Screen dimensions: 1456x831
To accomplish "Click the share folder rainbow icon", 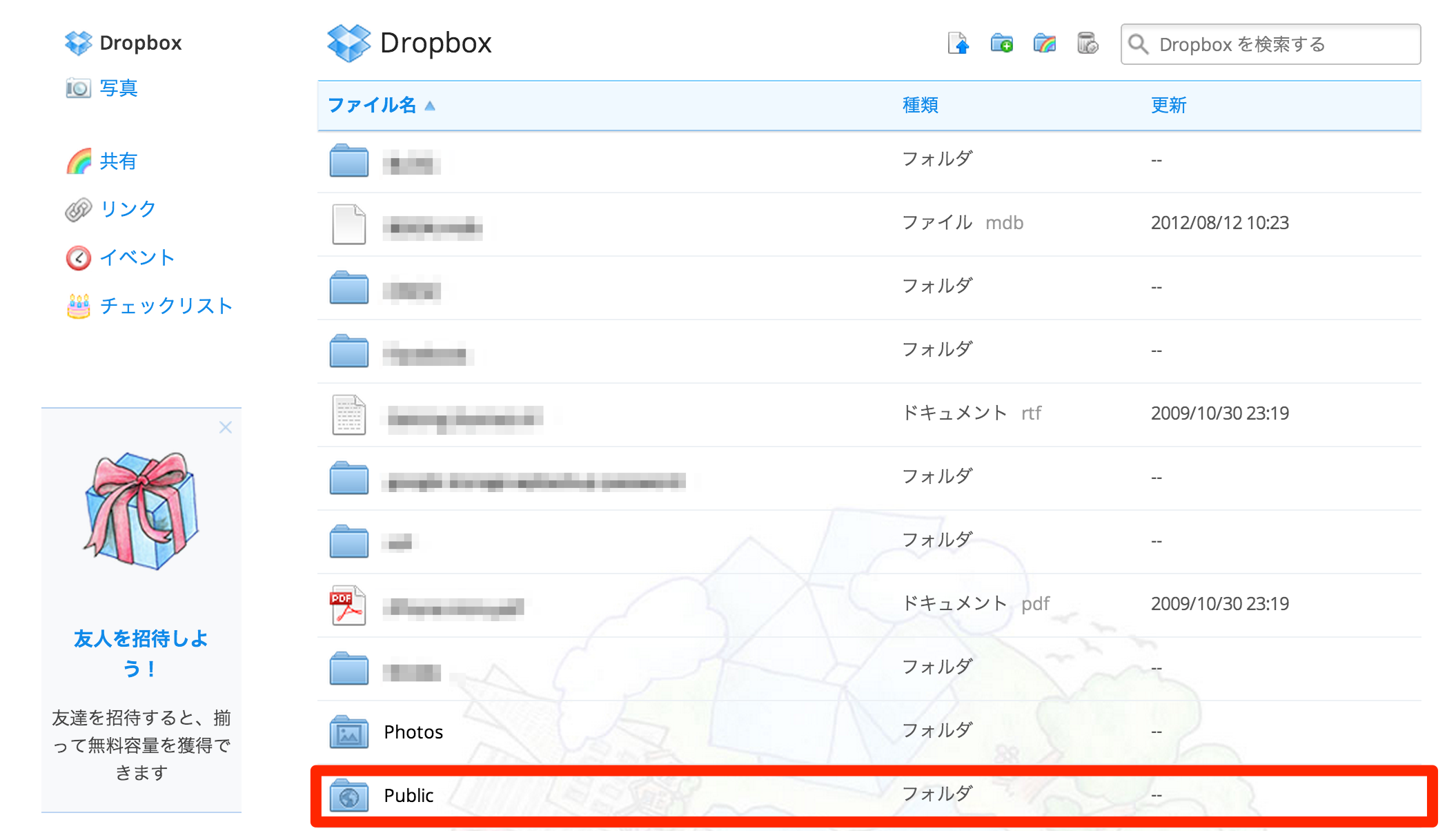I will click(1045, 43).
